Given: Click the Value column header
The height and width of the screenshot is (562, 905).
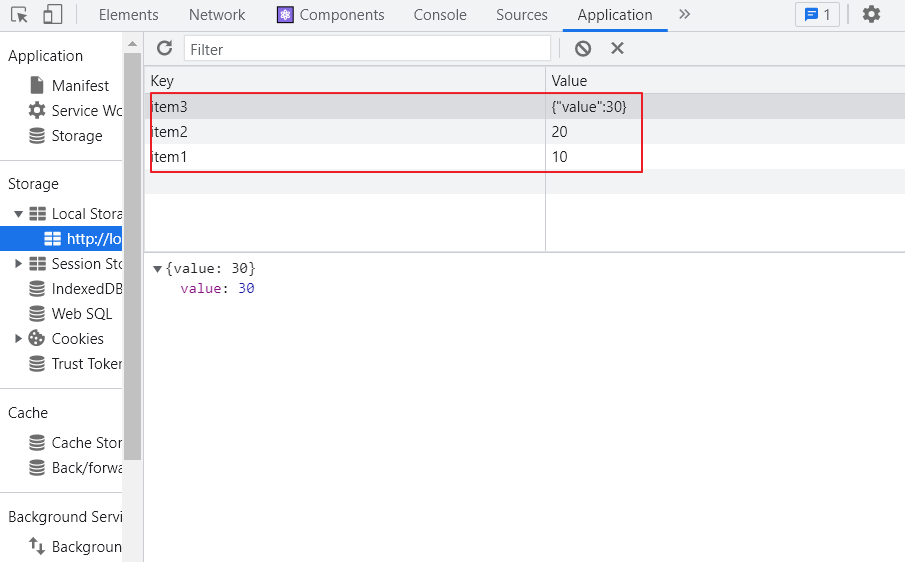Looking at the screenshot, I should tap(725, 80).
